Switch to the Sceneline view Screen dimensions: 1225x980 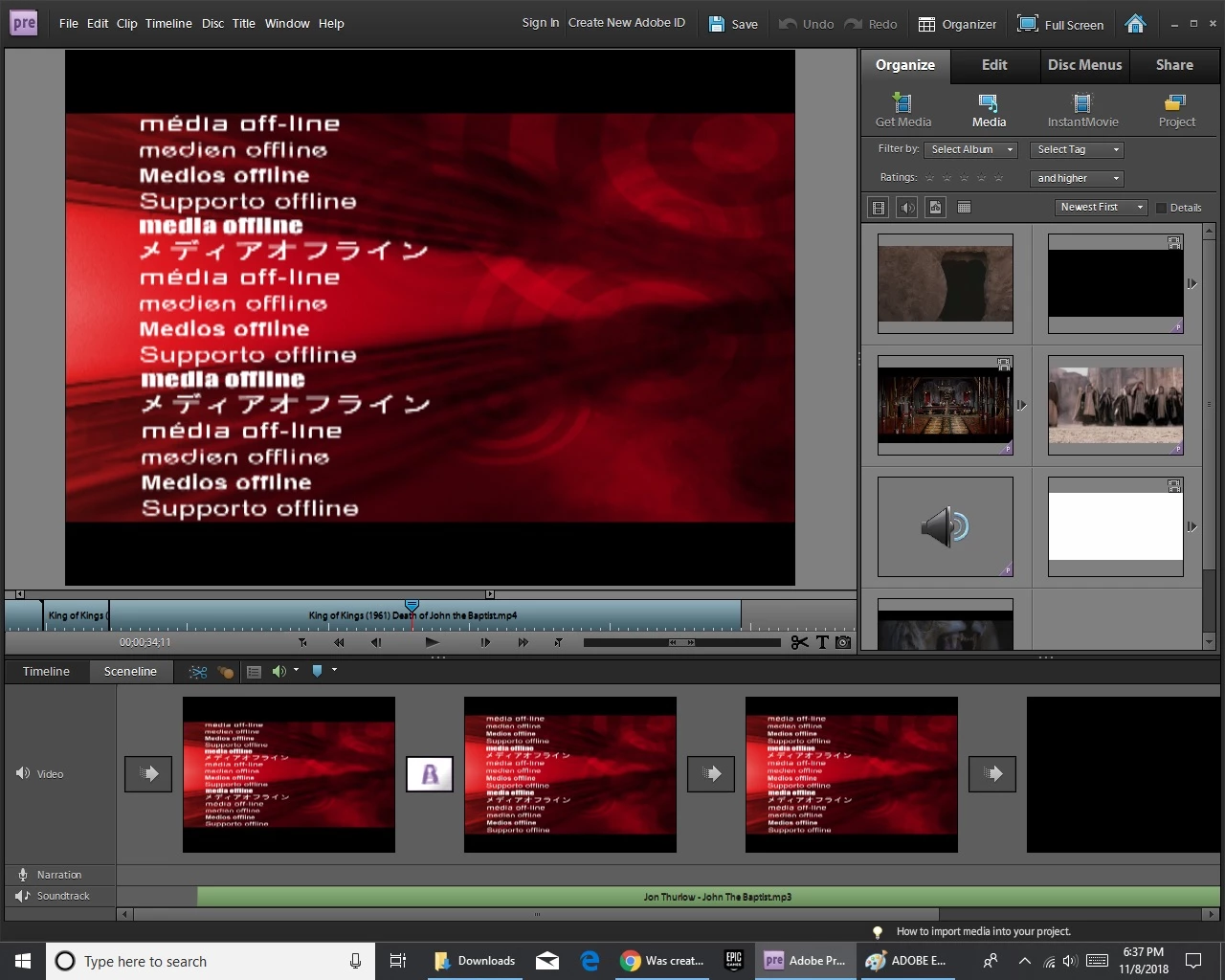click(130, 671)
